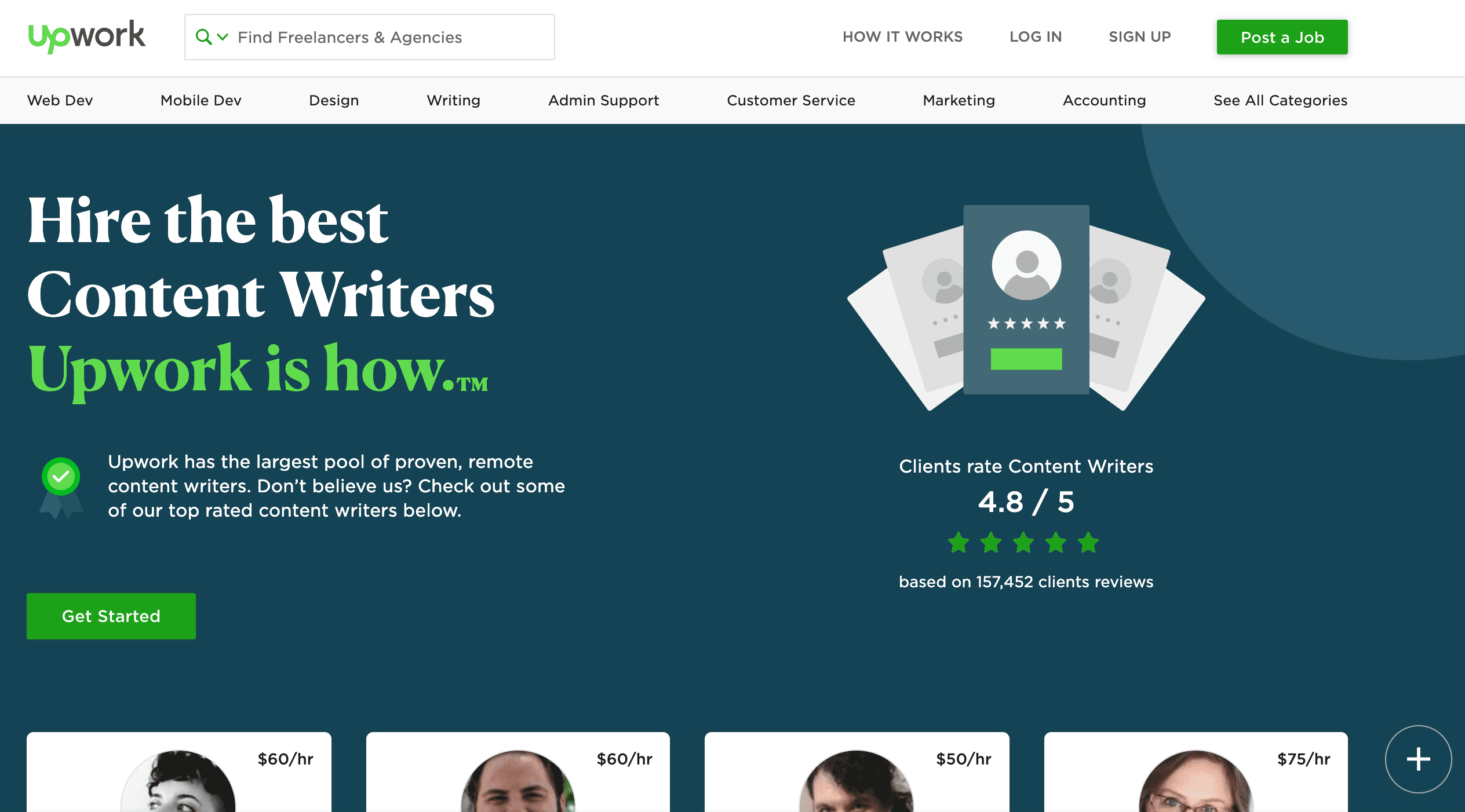Viewport: 1465px width, 812px height.
Task: Select the Writing category tab
Action: click(x=453, y=100)
